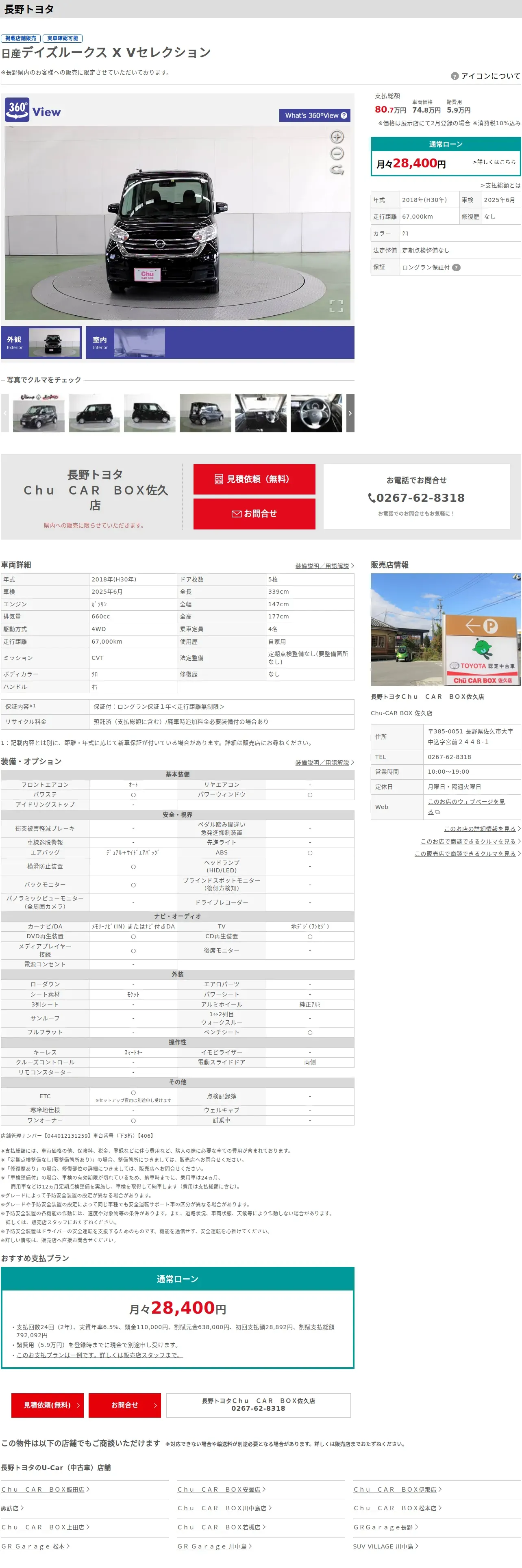Viewport: 522px width, 1568px height.
Task: Click the 10:00～19:00 business hours value
Action: click(x=448, y=771)
